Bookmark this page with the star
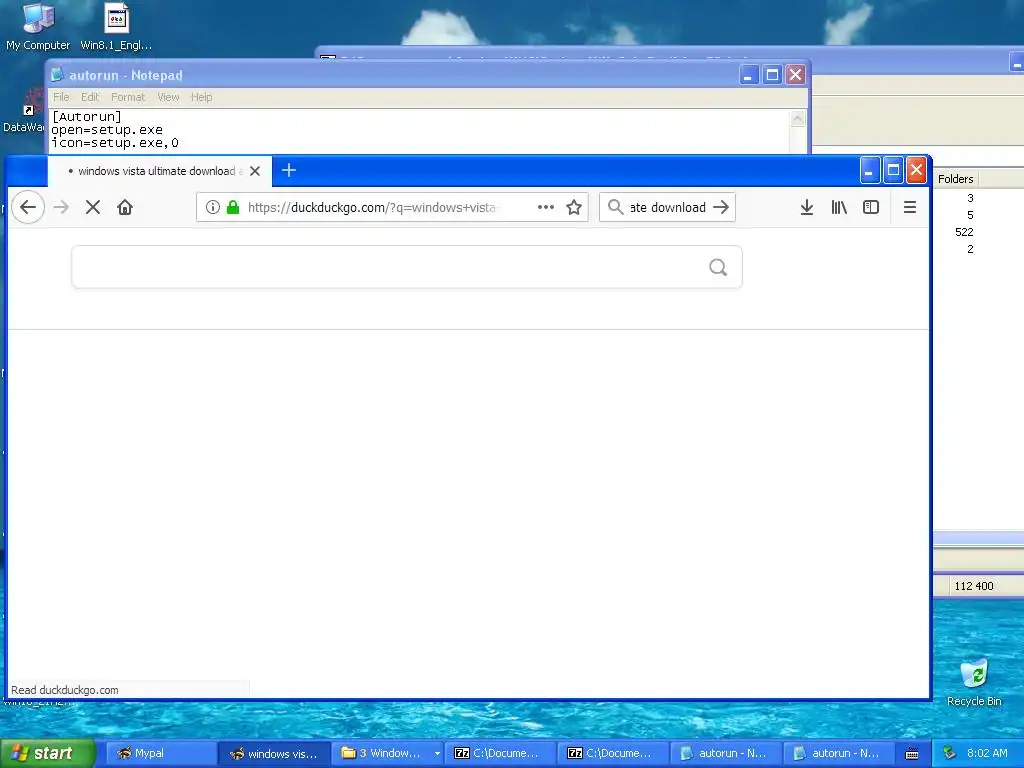Image resolution: width=1024 pixels, height=768 pixels. [x=573, y=208]
